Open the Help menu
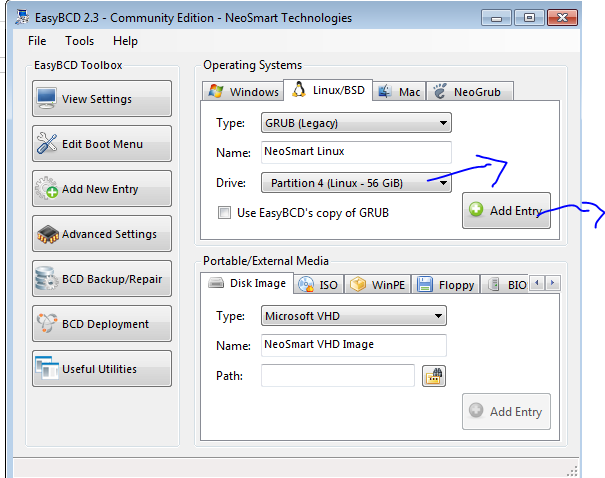Viewport: 605px width, 478px height. tap(125, 41)
